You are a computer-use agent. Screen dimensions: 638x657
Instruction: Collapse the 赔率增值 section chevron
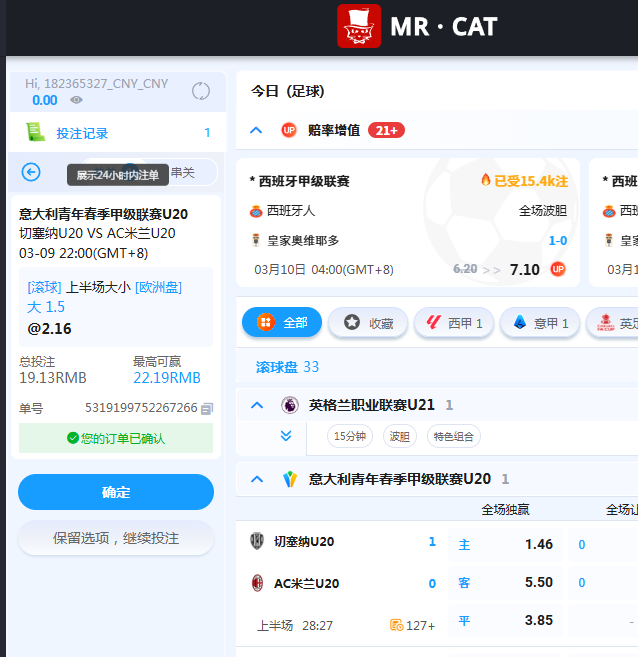click(x=256, y=130)
